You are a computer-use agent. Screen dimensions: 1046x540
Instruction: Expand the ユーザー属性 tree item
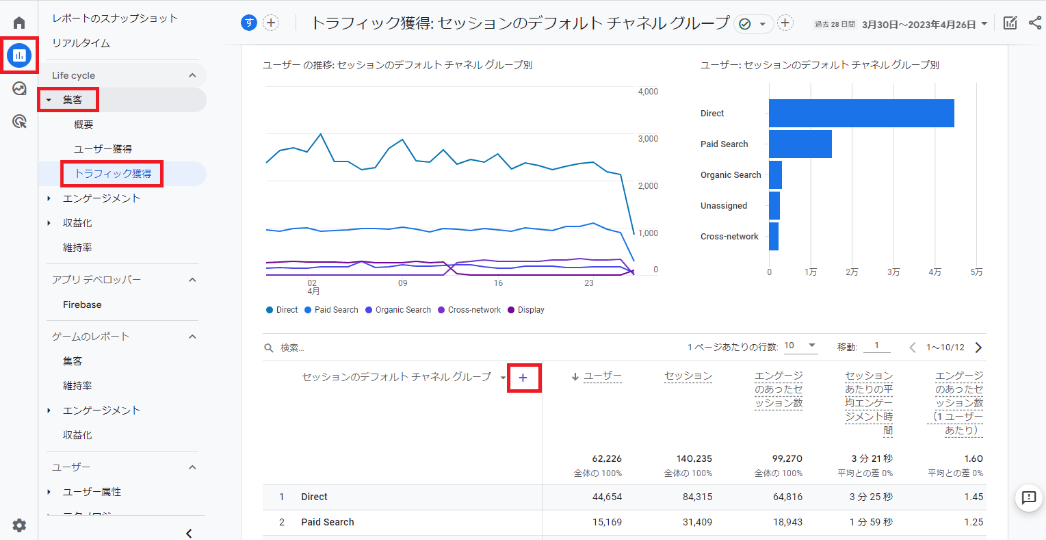(49, 492)
